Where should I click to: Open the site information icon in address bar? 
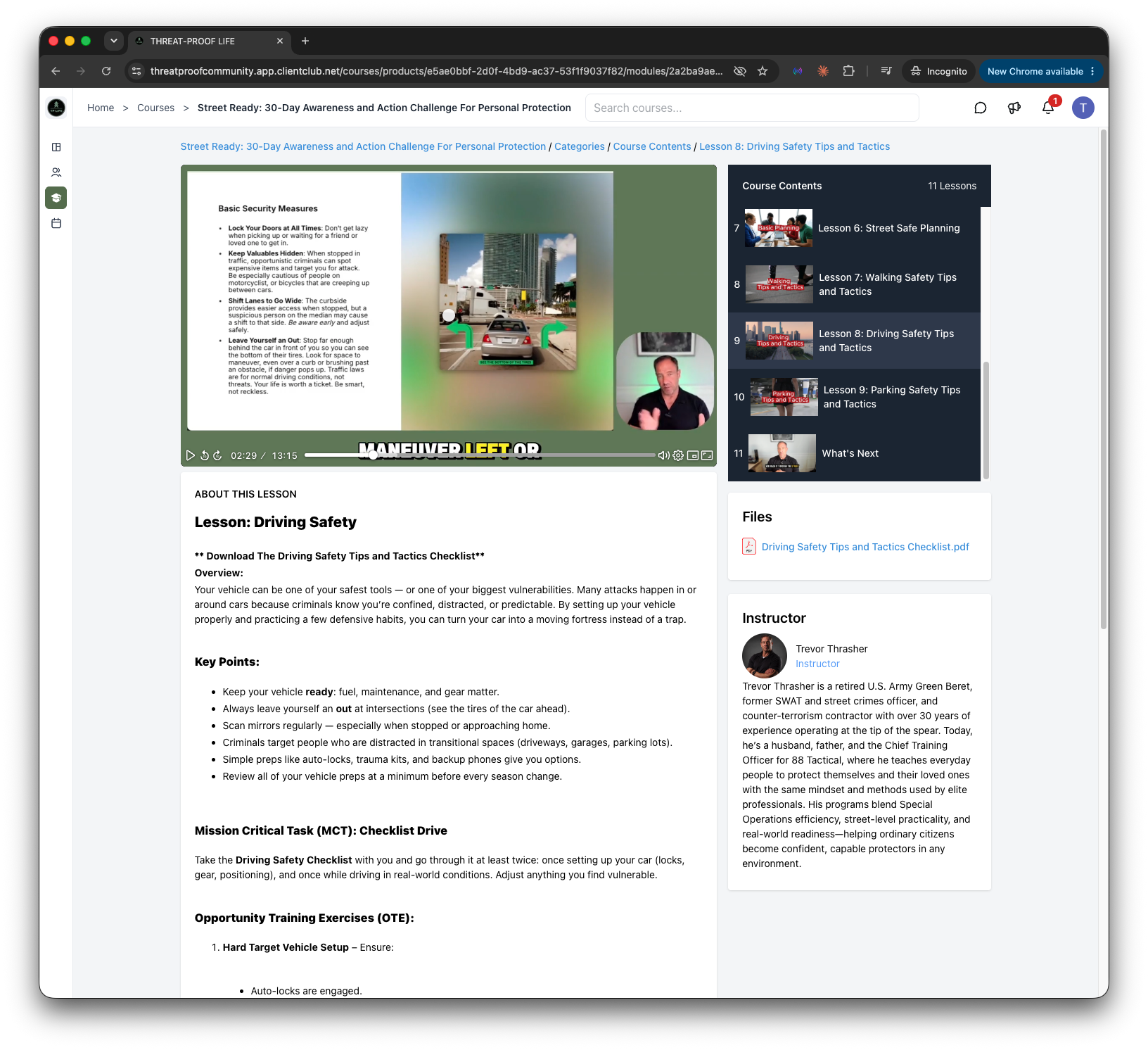pyautogui.click(x=137, y=71)
